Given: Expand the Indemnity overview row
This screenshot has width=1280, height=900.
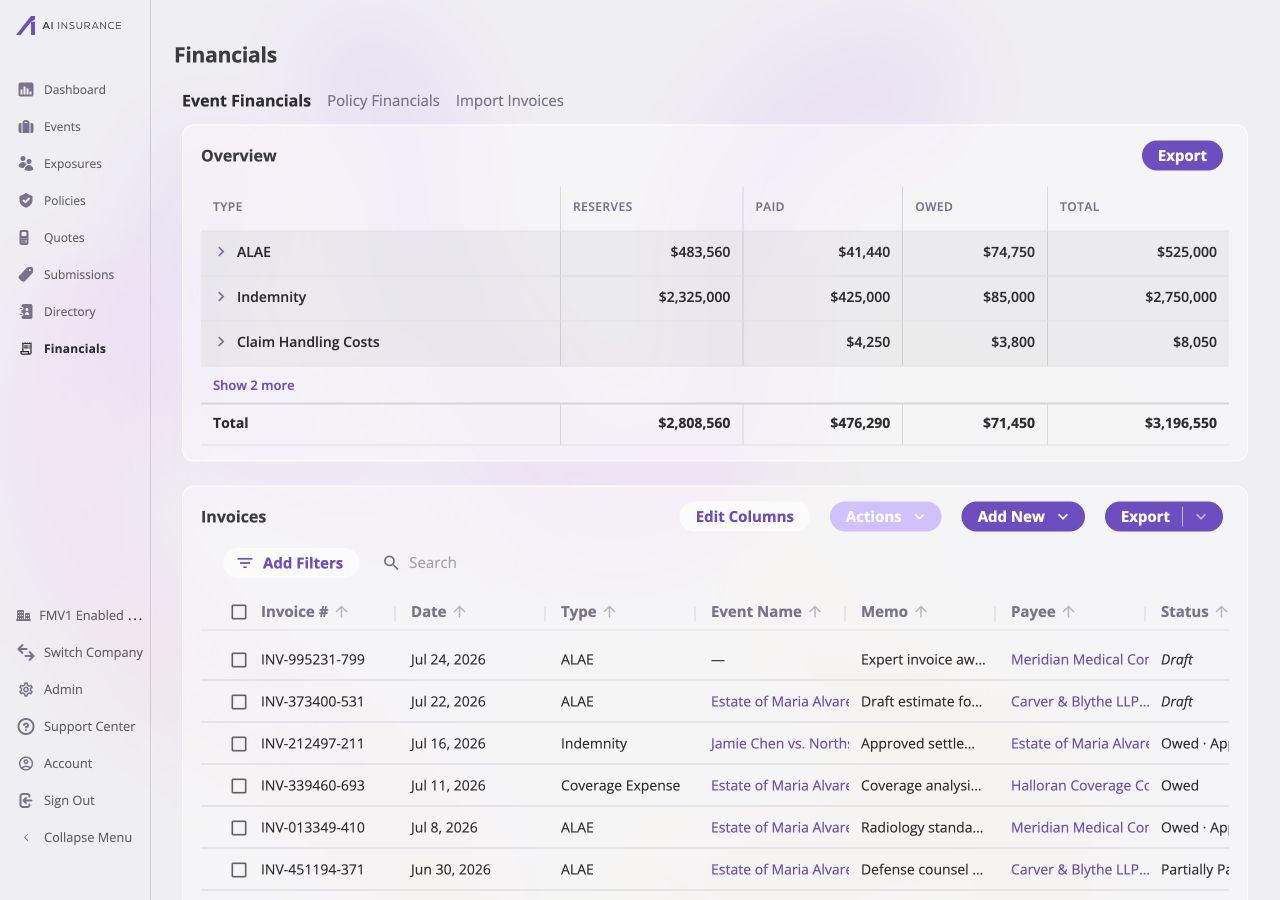Looking at the screenshot, I should click(x=221, y=297).
